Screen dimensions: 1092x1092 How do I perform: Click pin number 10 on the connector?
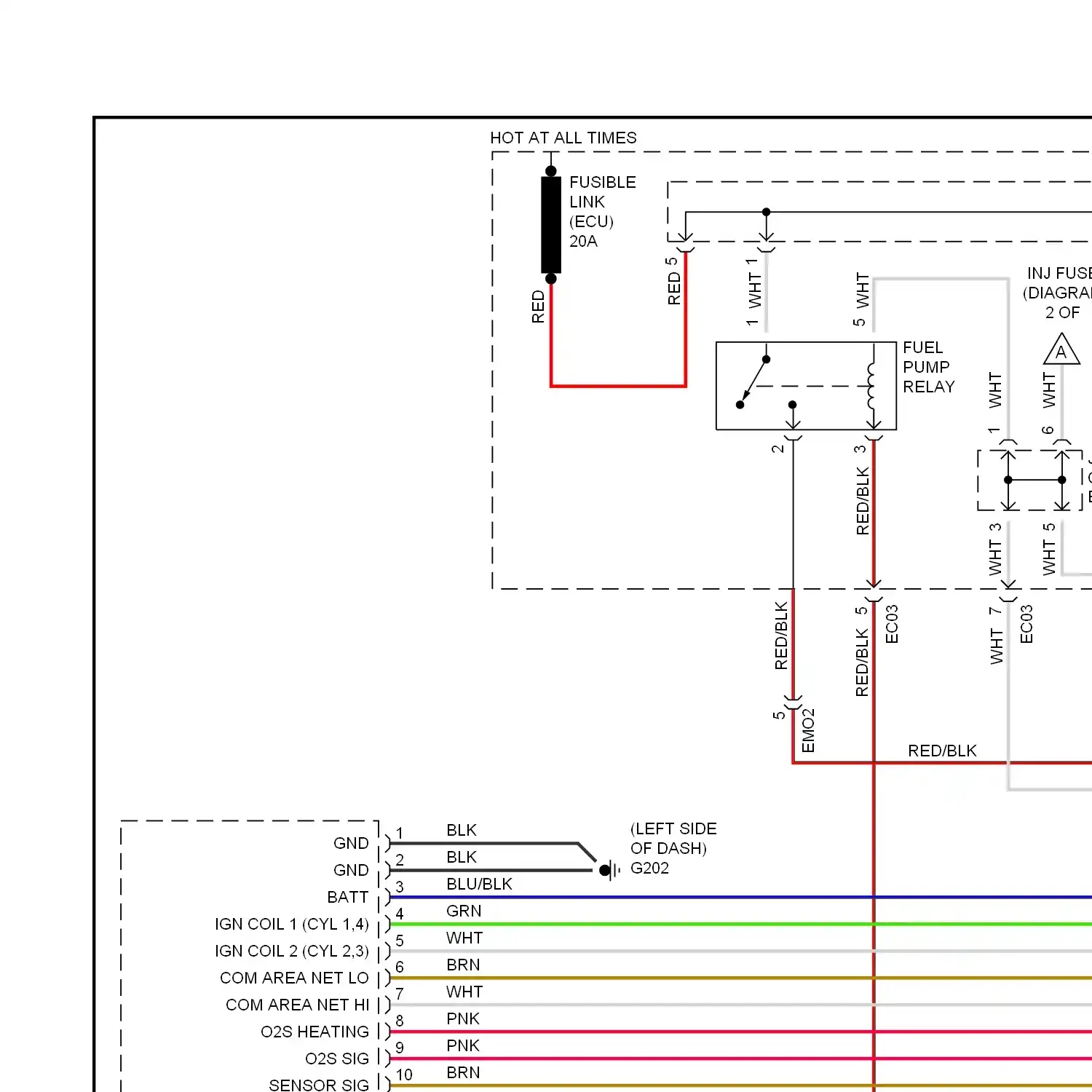tap(404, 1075)
